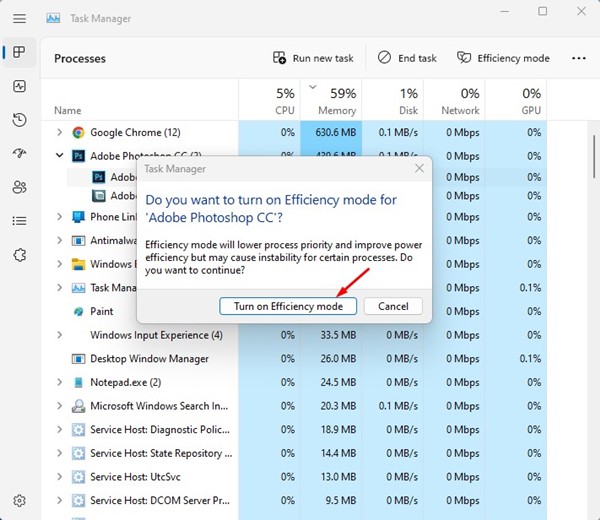The width and height of the screenshot is (600, 520).
Task: Click the Microsoft Windows Search Indexer icon
Action: coord(78,406)
